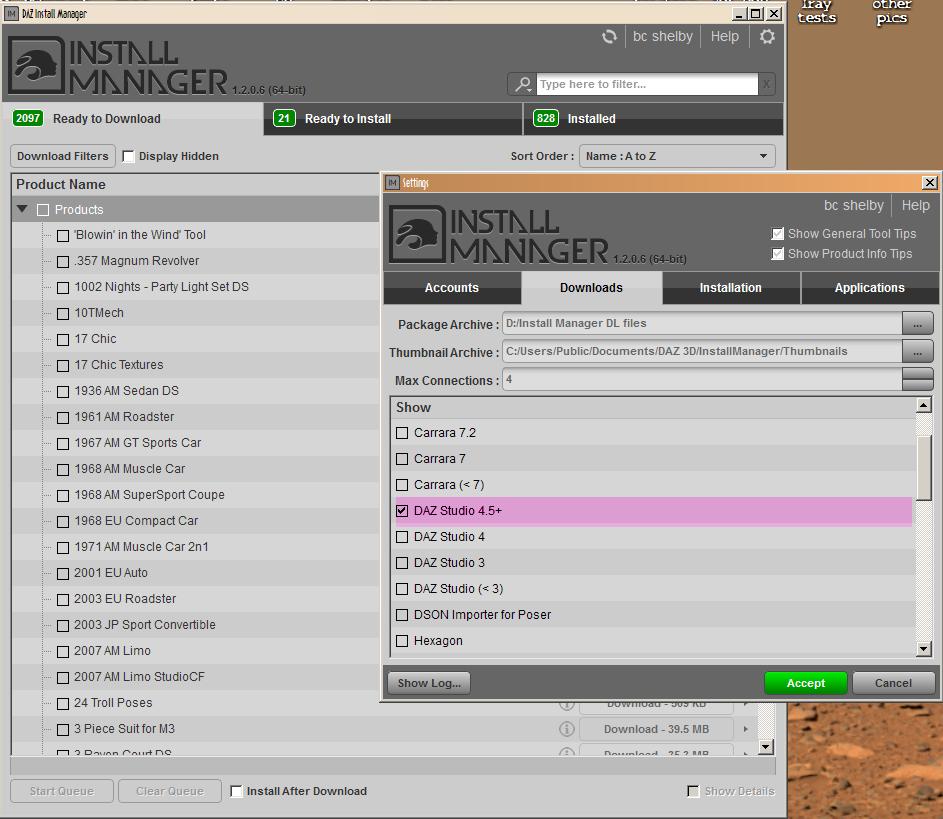943x819 pixels.
Task: Download the 3 Piece Suit for M3 (39.5 MB)
Action: coord(656,729)
